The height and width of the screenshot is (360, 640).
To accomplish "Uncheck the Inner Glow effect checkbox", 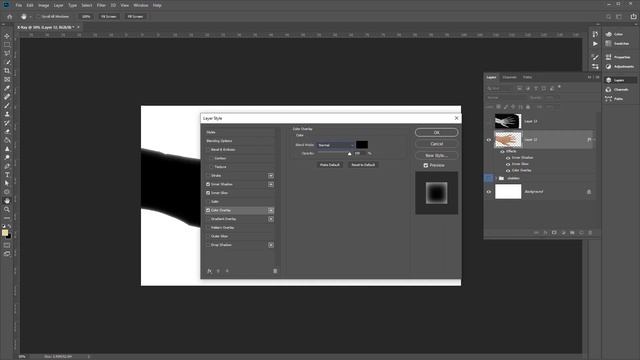I will click(x=208, y=193).
